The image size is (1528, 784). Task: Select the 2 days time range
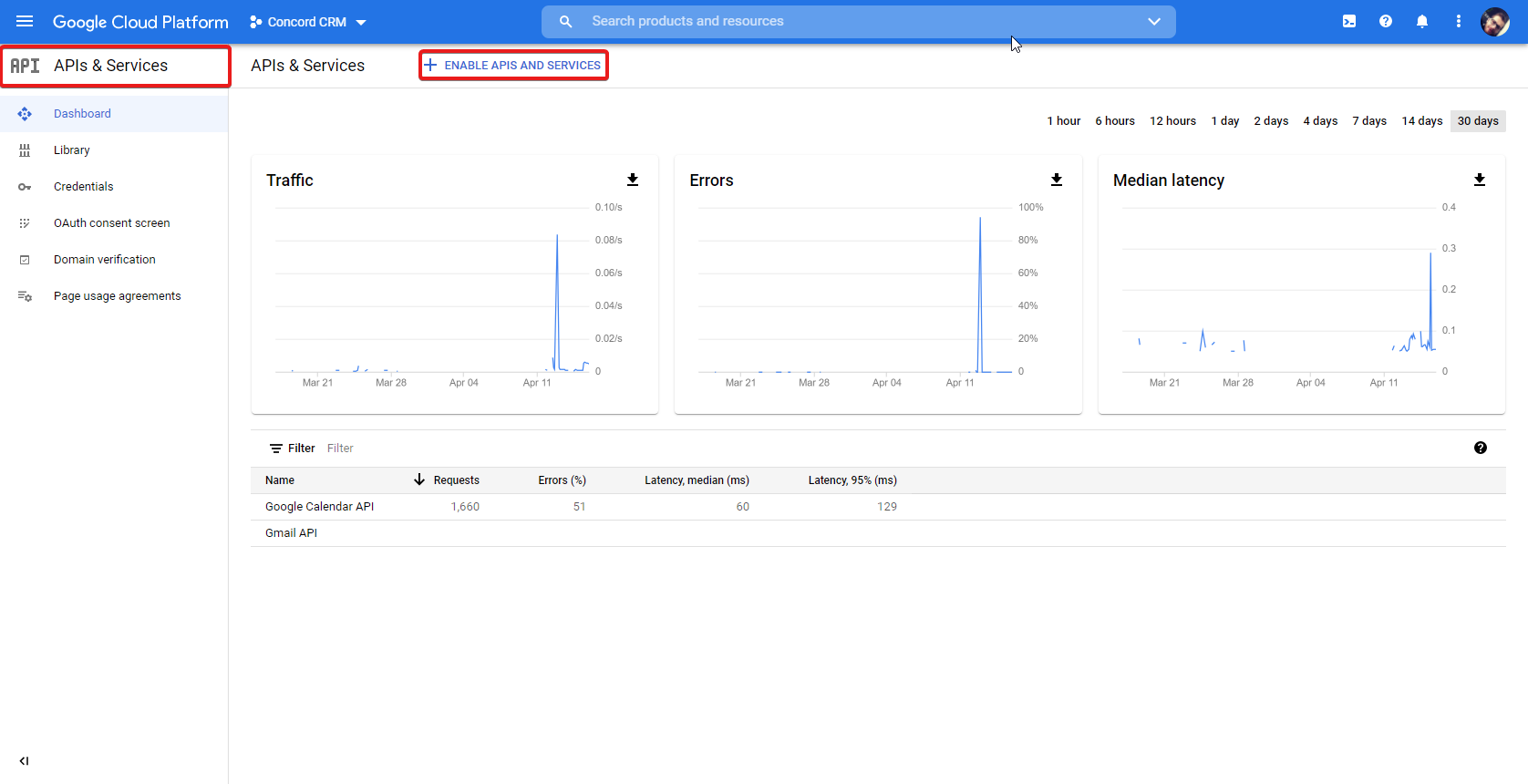[1271, 121]
